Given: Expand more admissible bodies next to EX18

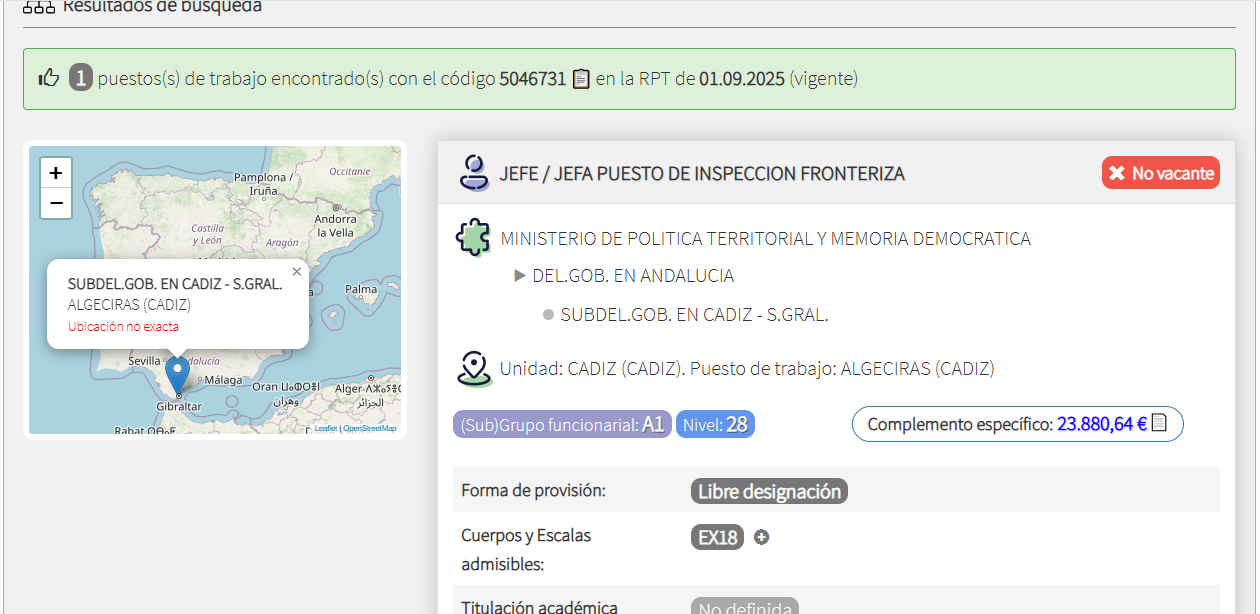Looking at the screenshot, I should (761, 538).
